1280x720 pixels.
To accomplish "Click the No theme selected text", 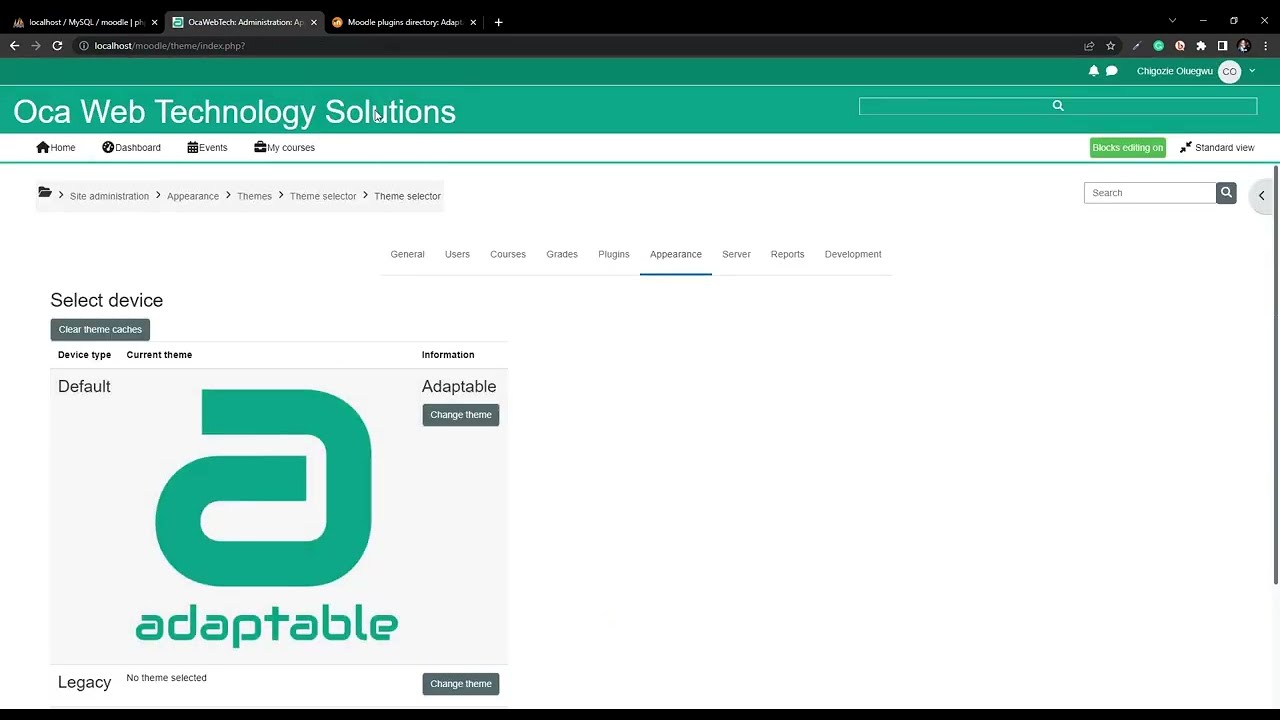I will click(x=166, y=678).
